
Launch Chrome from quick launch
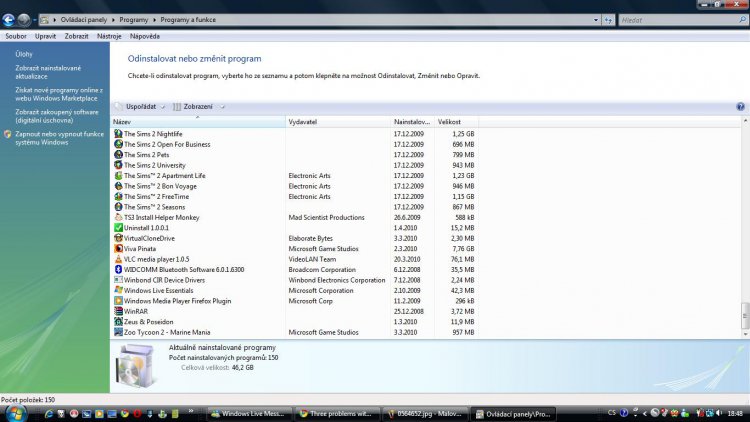tap(125, 414)
